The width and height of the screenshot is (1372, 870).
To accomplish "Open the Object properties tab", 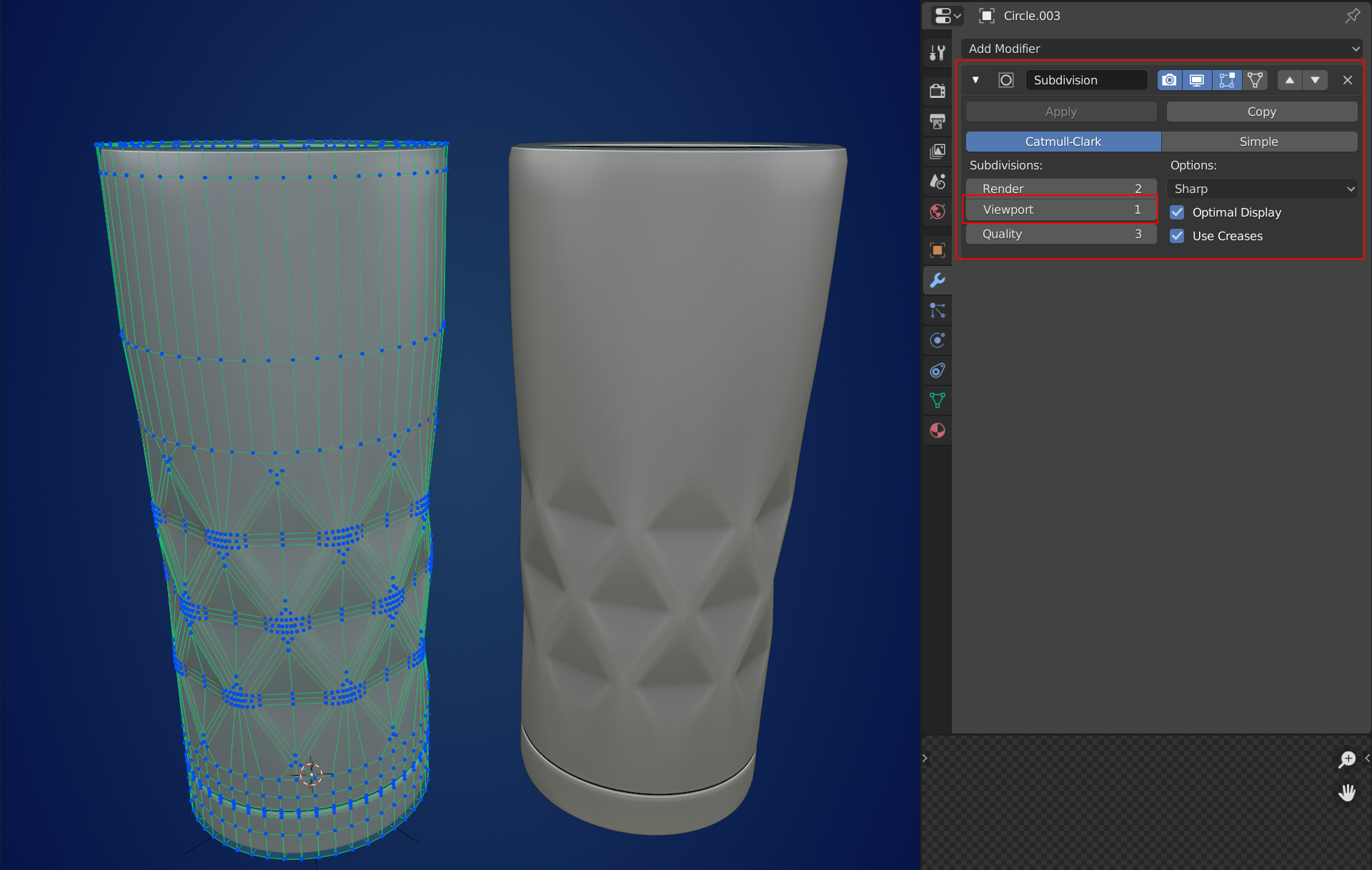I will [x=937, y=249].
